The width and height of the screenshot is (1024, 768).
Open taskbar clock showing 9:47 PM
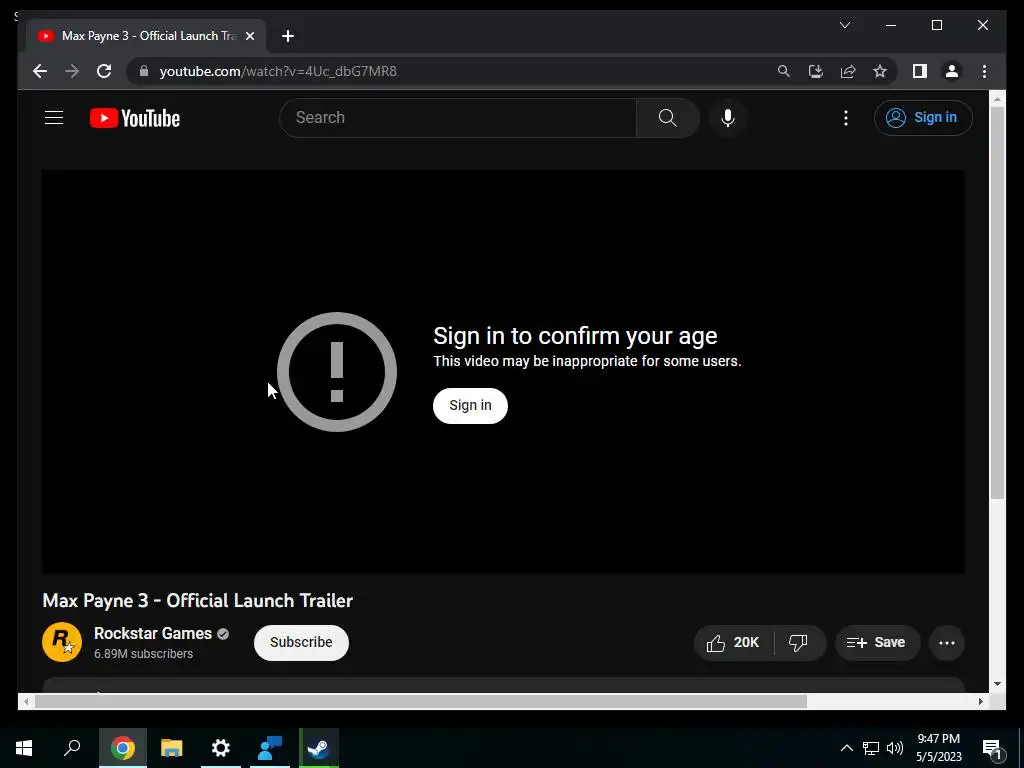click(x=938, y=748)
